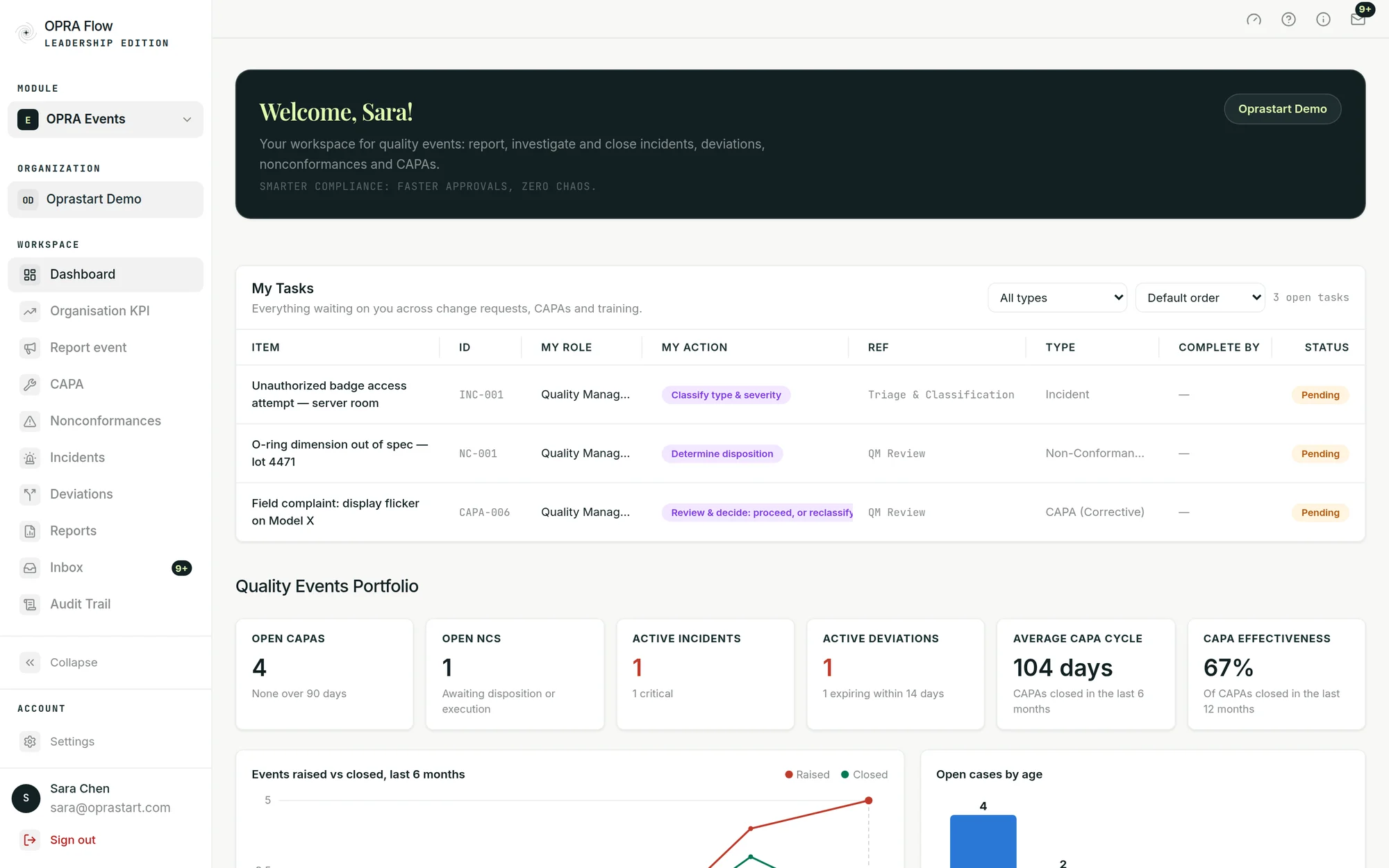Expand the OPRA Events module dropdown
The image size is (1389, 868).
point(106,119)
